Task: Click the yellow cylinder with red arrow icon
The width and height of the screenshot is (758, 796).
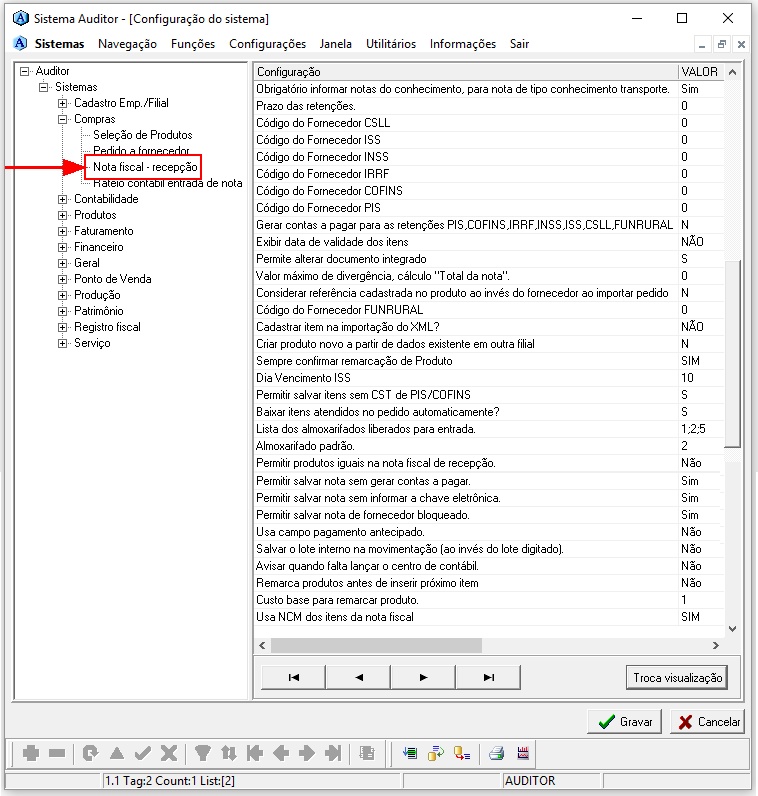Action: [462, 753]
